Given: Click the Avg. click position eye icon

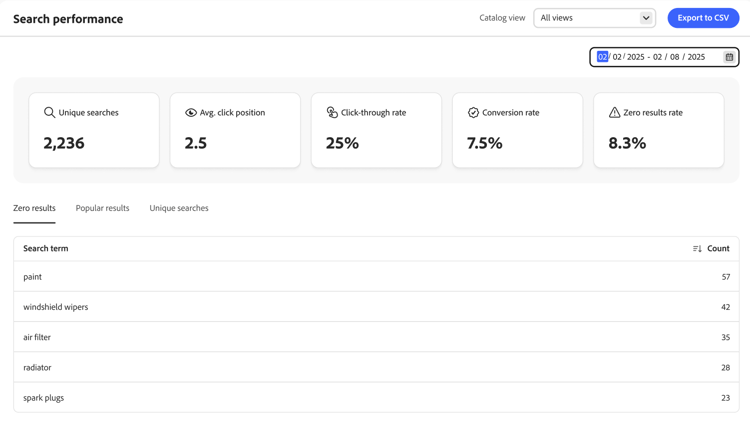Looking at the screenshot, I should coord(191,113).
